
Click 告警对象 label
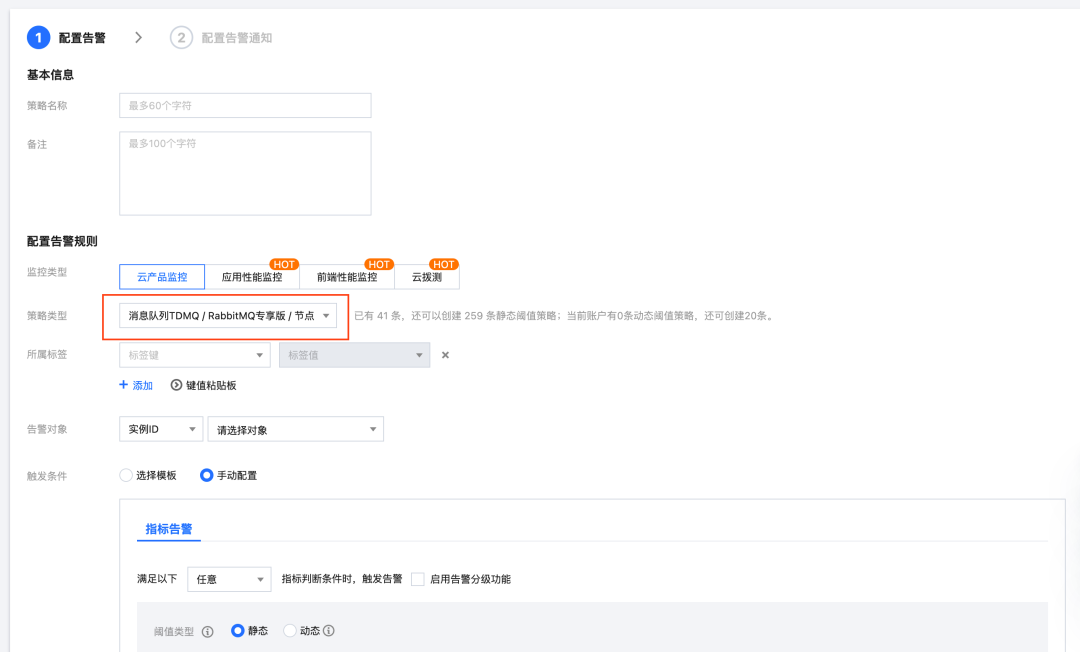click(x=47, y=429)
